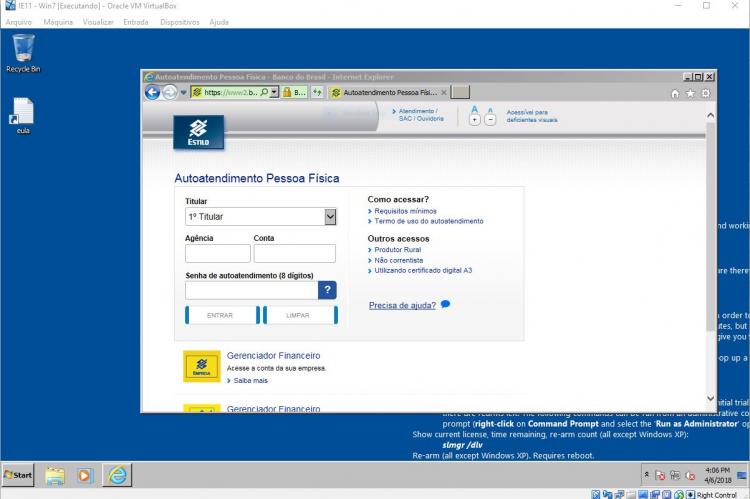Click the ENTRAR button
The width and height of the screenshot is (750, 499).
click(222, 315)
